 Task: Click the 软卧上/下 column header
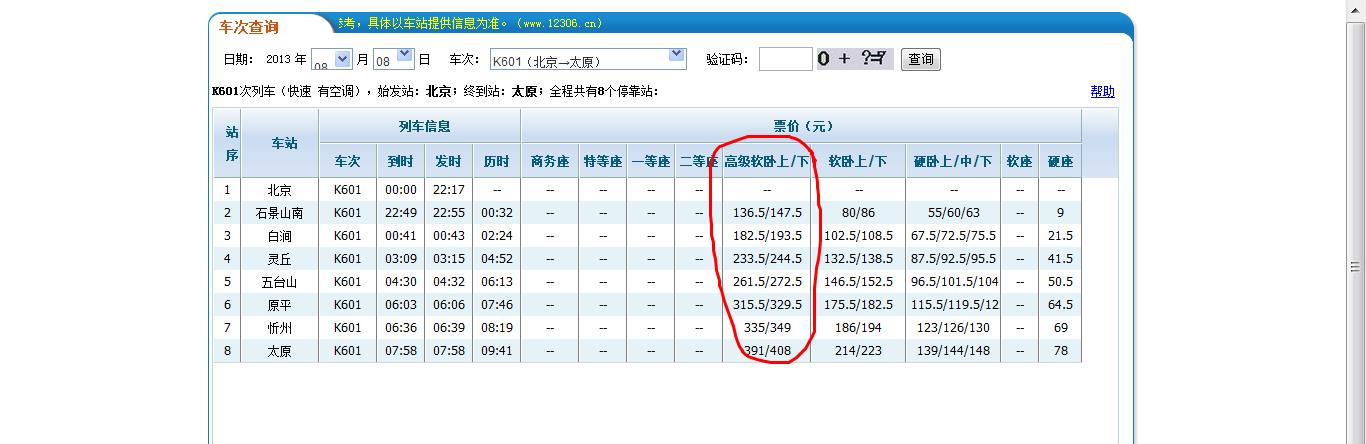tap(858, 161)
